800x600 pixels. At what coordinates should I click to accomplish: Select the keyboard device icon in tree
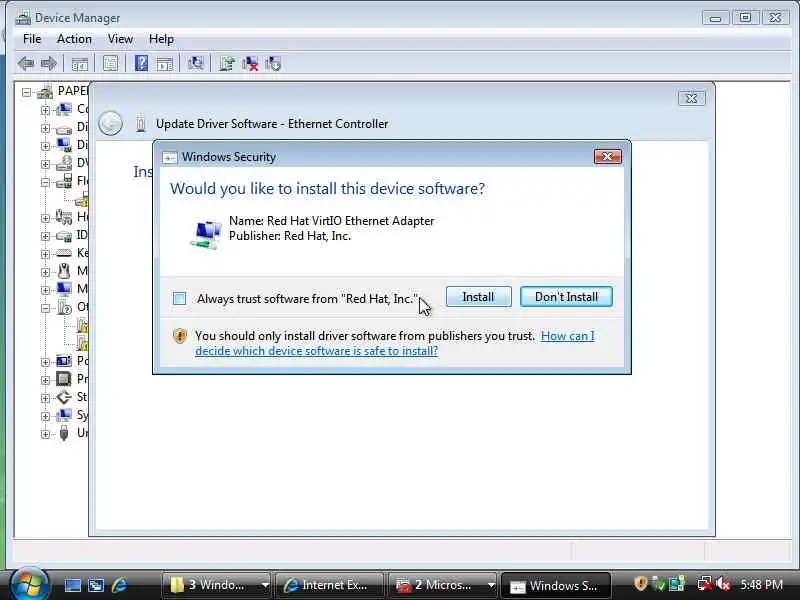(64, 253)
